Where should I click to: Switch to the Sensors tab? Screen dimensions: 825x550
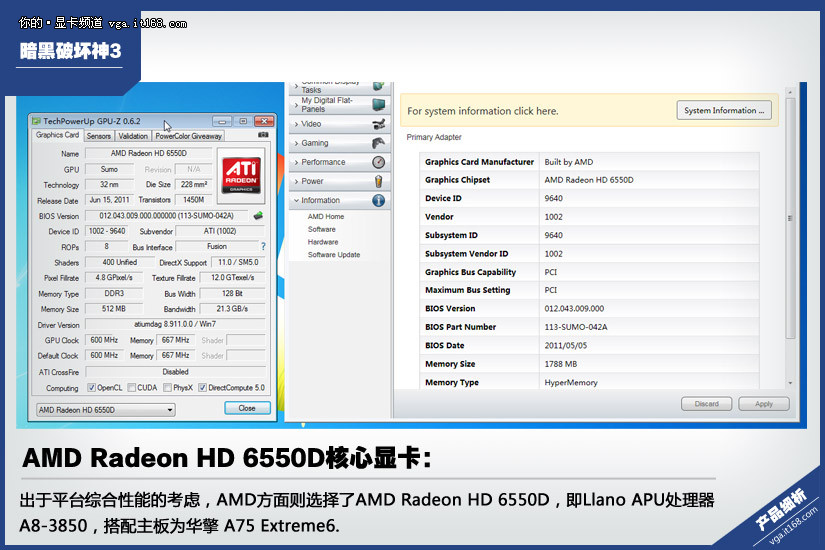[98, 136]
